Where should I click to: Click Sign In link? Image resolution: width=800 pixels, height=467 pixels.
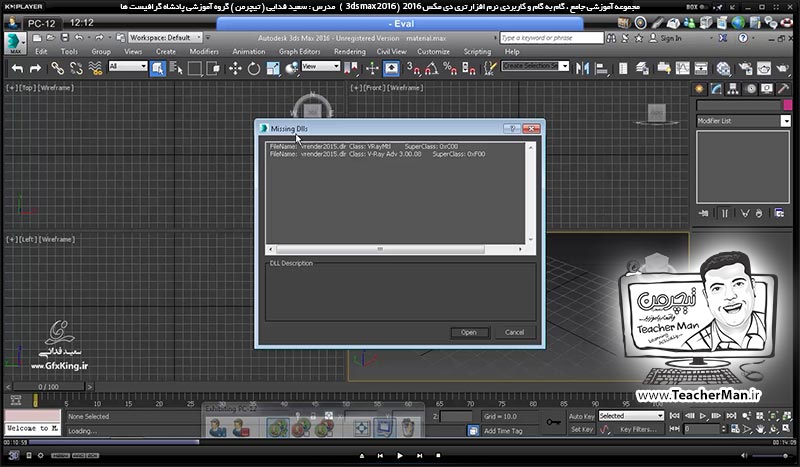(670, 38)
